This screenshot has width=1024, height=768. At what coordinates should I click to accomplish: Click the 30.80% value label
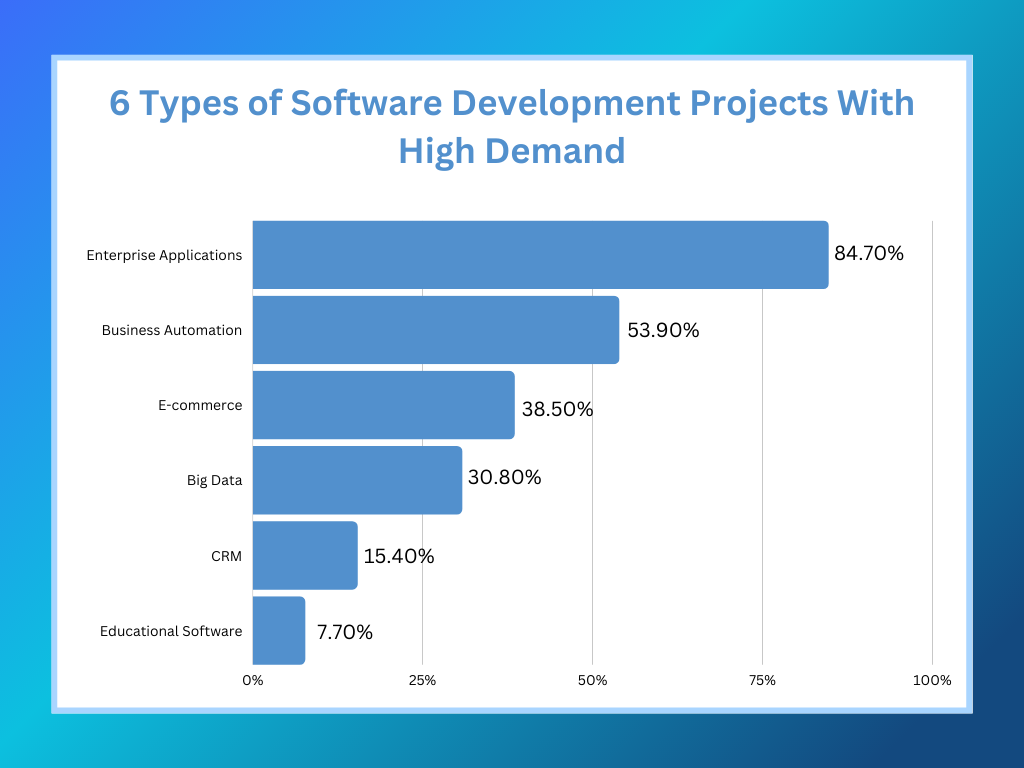(506, 478)
